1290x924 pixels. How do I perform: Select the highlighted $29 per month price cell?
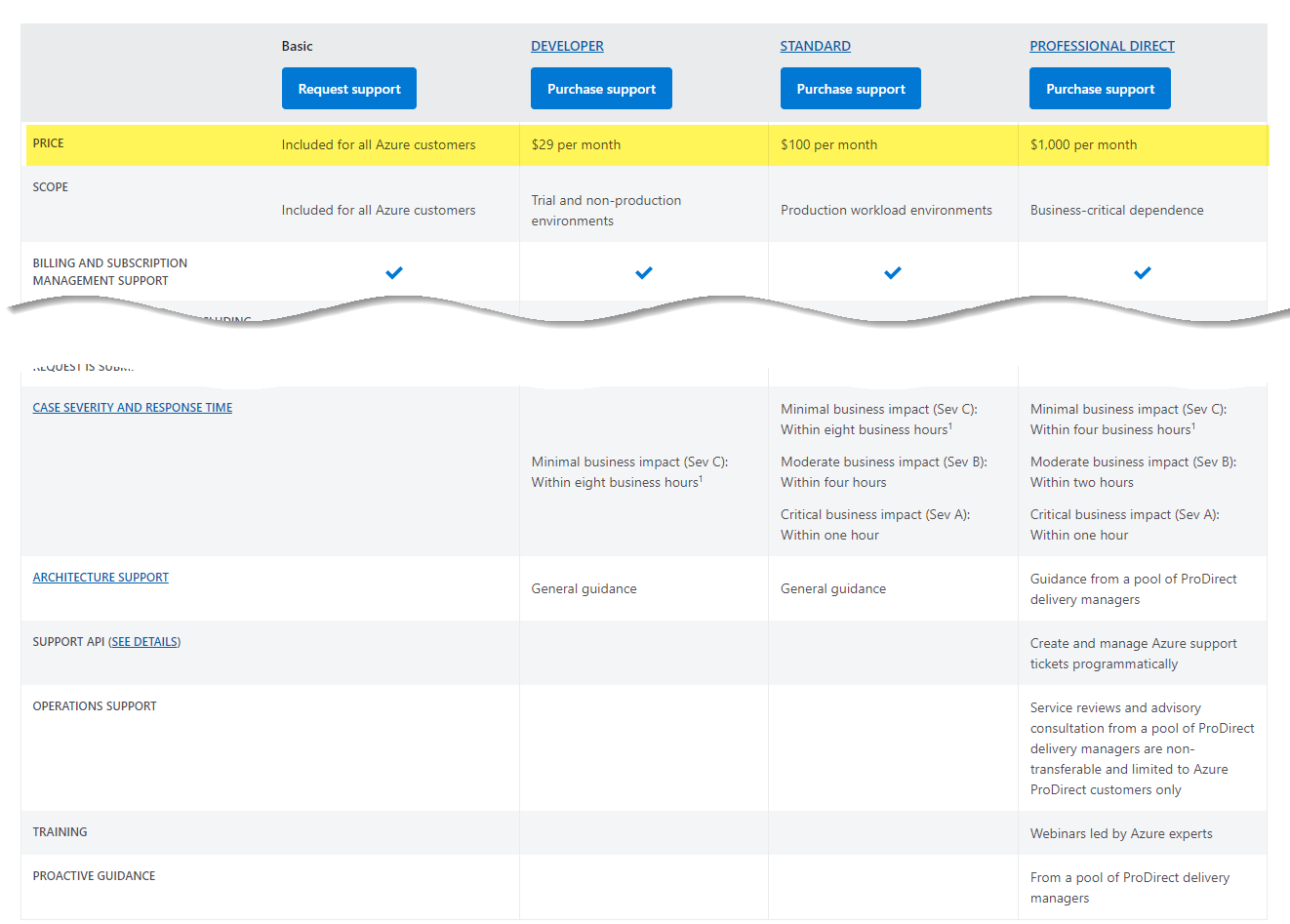click(576, 145)
